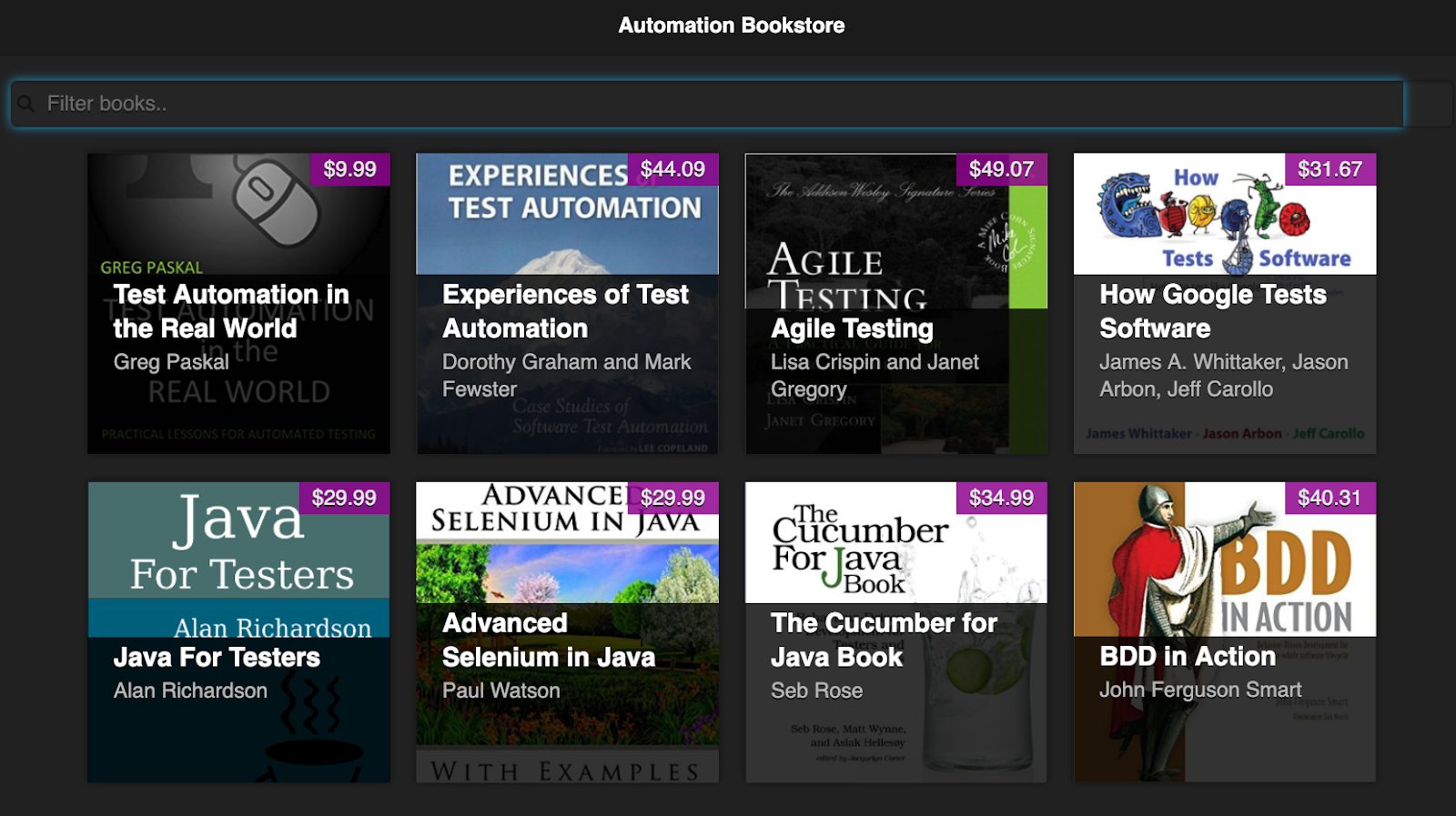Open Test Automation in the Real World book

[231, 311]
